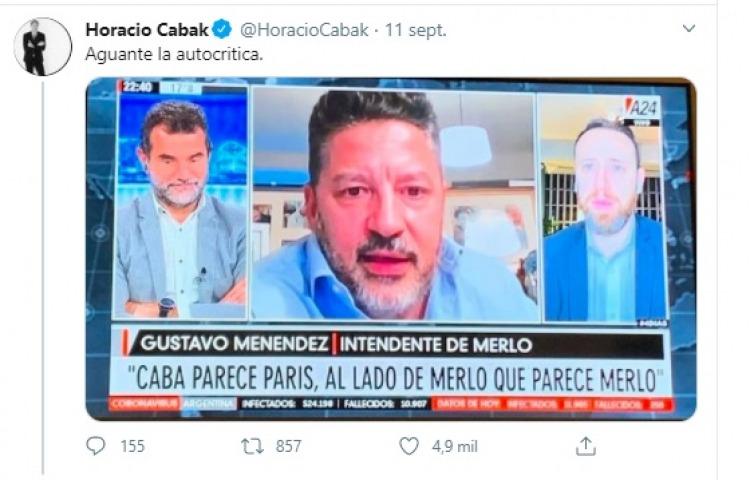Click the A24 channel logo in image
The width and height of the screenshot is (750, 480).
tap(642, 109)
